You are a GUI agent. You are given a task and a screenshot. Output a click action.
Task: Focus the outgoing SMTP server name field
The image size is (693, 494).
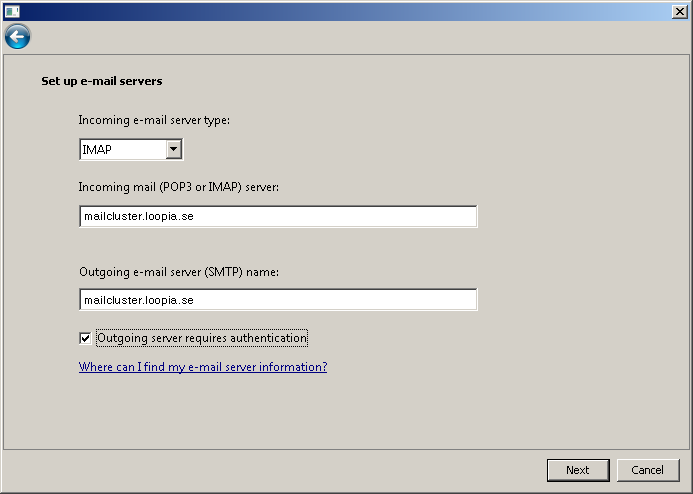tap(278, 300)
